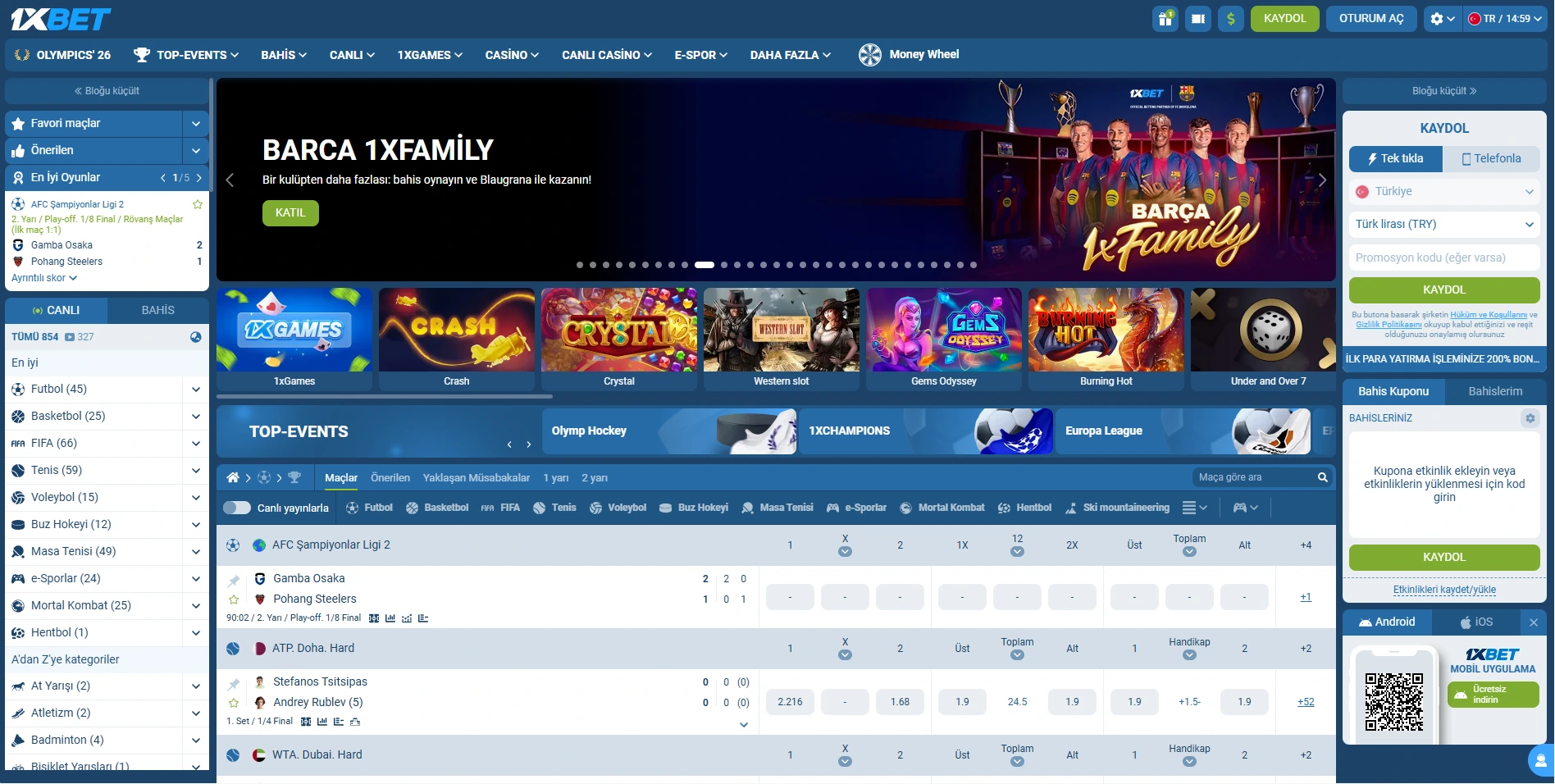Screen dimensions: 1555x784
Task: Click 'Etkinlikleri kaydet/yükle' link
Action: tap(1443, 589)
